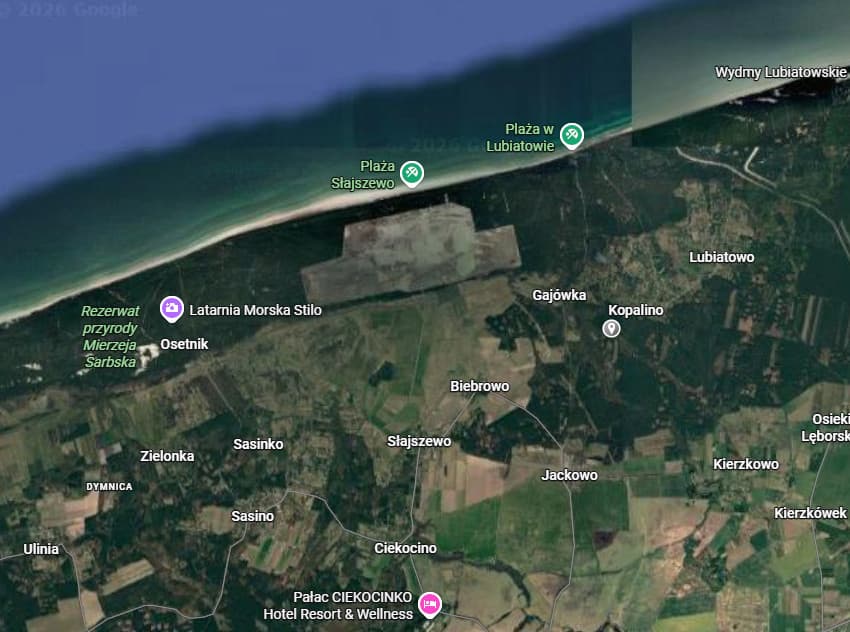Select the Osieki Lęborskie label at the map edge

(x=826, y=427)
